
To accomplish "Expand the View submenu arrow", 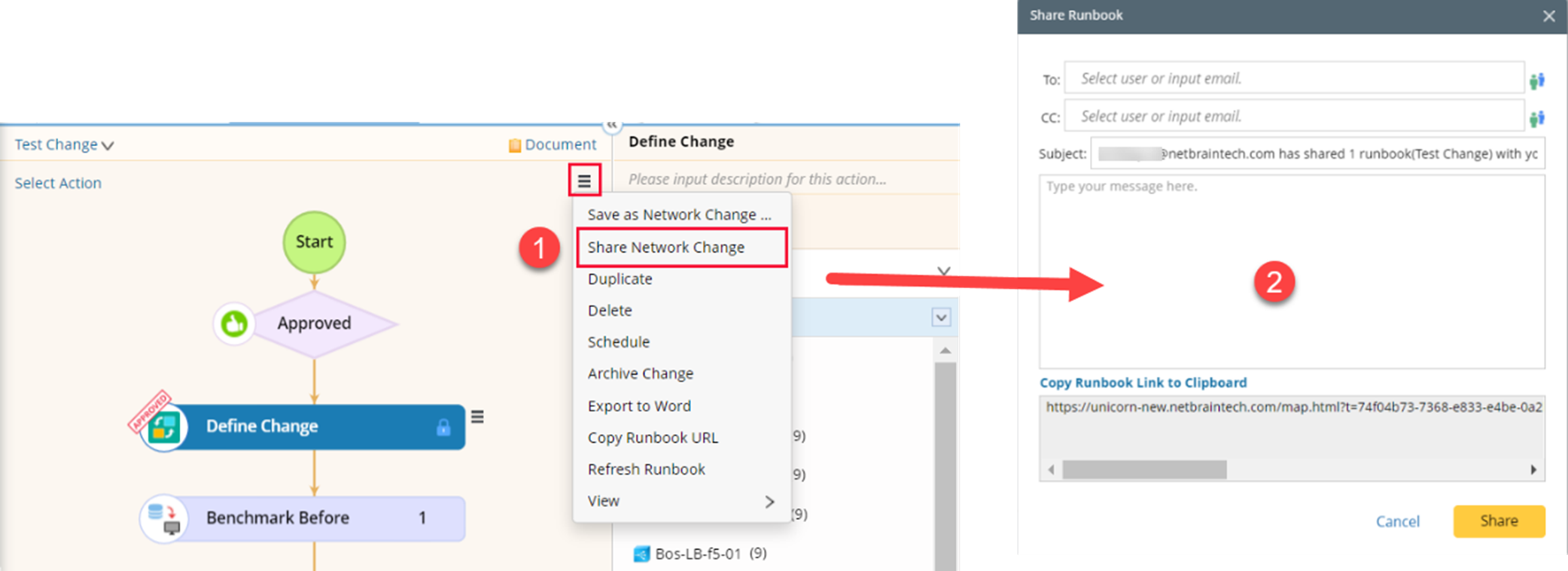I will pyautogui.click(x=769, y=502).
